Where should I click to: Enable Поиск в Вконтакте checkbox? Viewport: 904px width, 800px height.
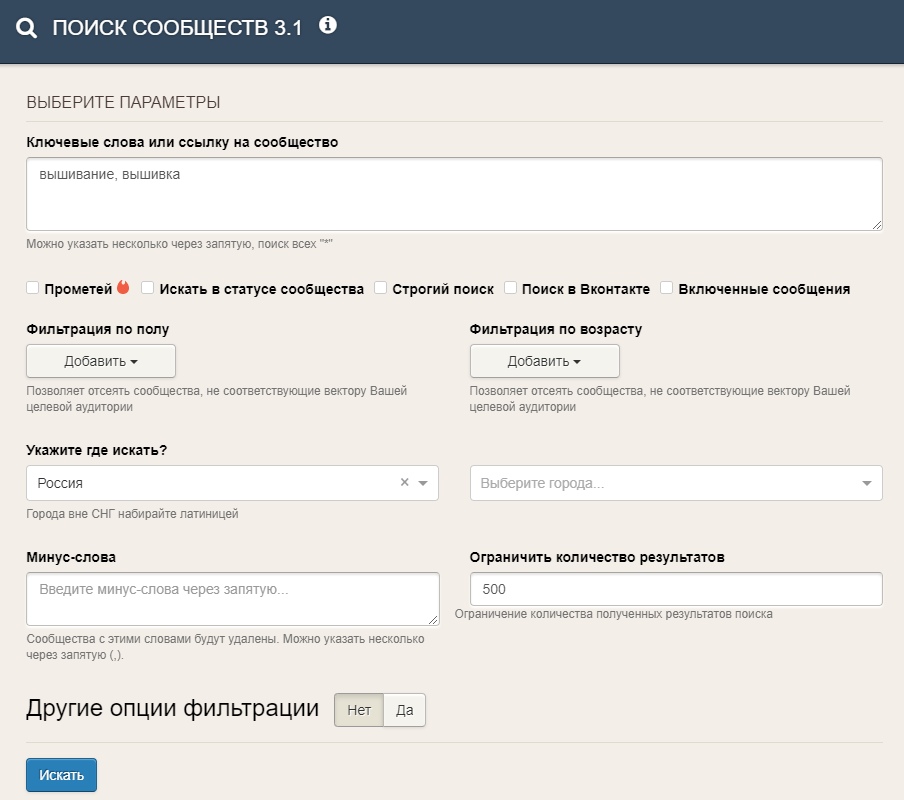tap(510, 288)
